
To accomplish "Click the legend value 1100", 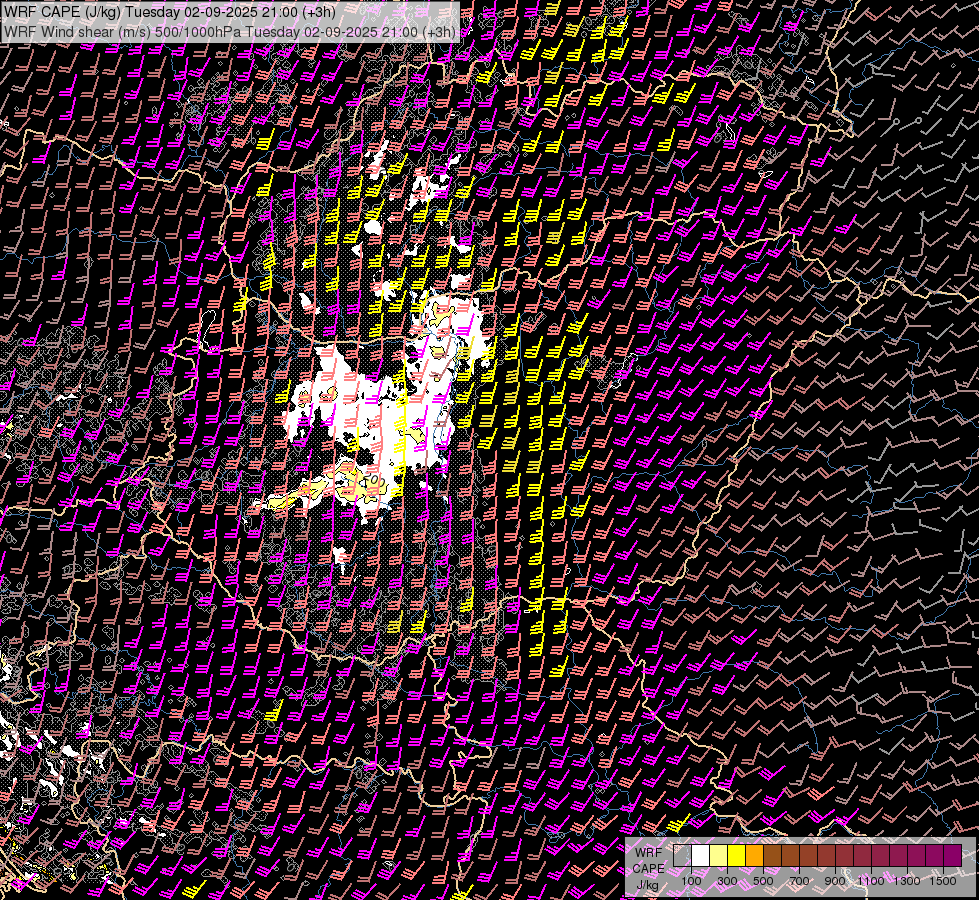I will (870, 881).
